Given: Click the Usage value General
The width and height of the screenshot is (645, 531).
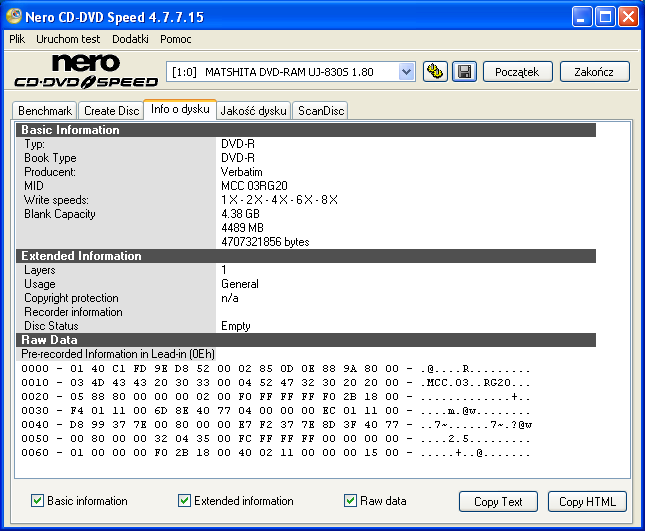Looking at the screenshot, I should 240,284.
